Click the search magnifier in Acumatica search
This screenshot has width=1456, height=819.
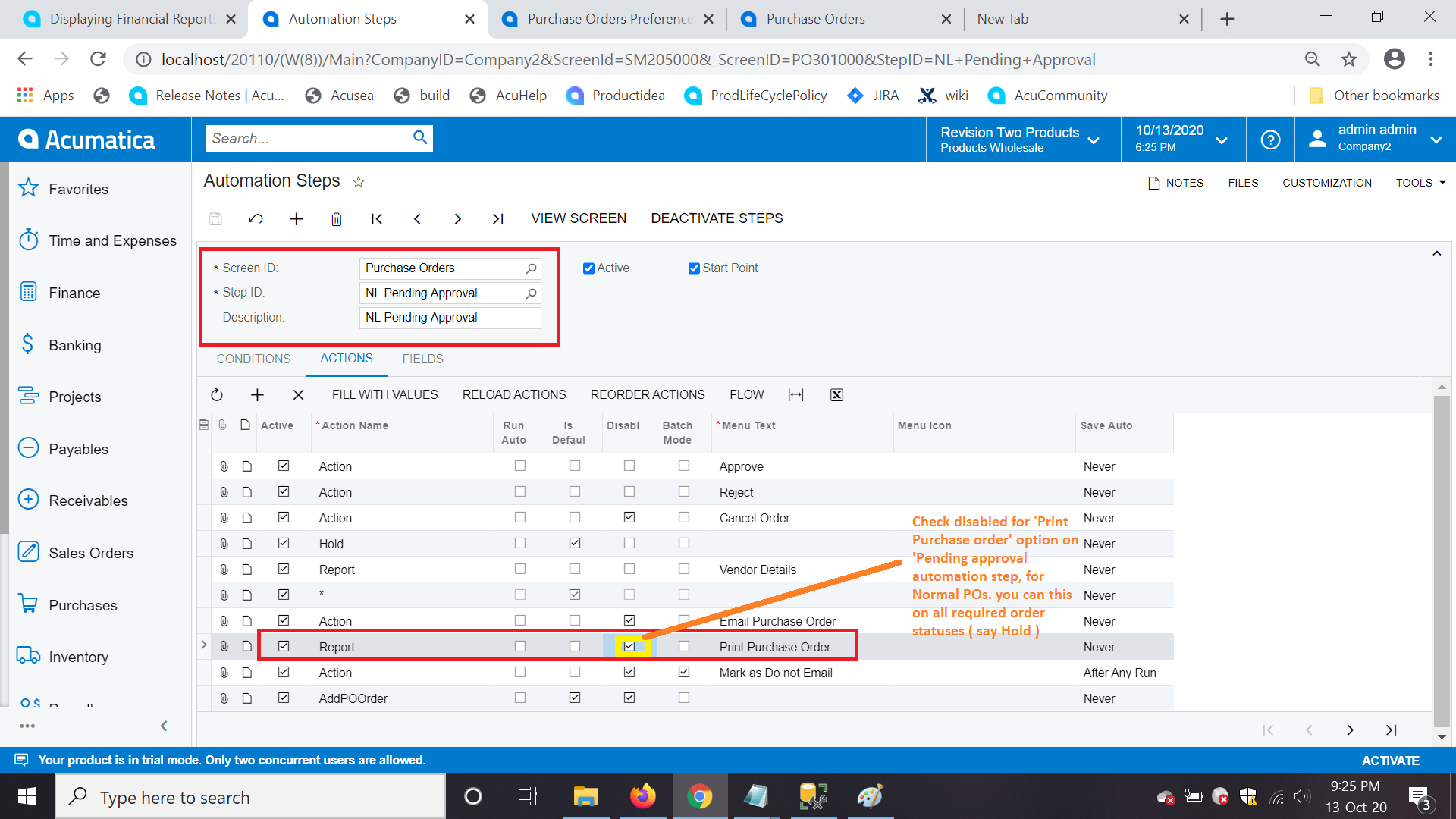click(420, 137)
